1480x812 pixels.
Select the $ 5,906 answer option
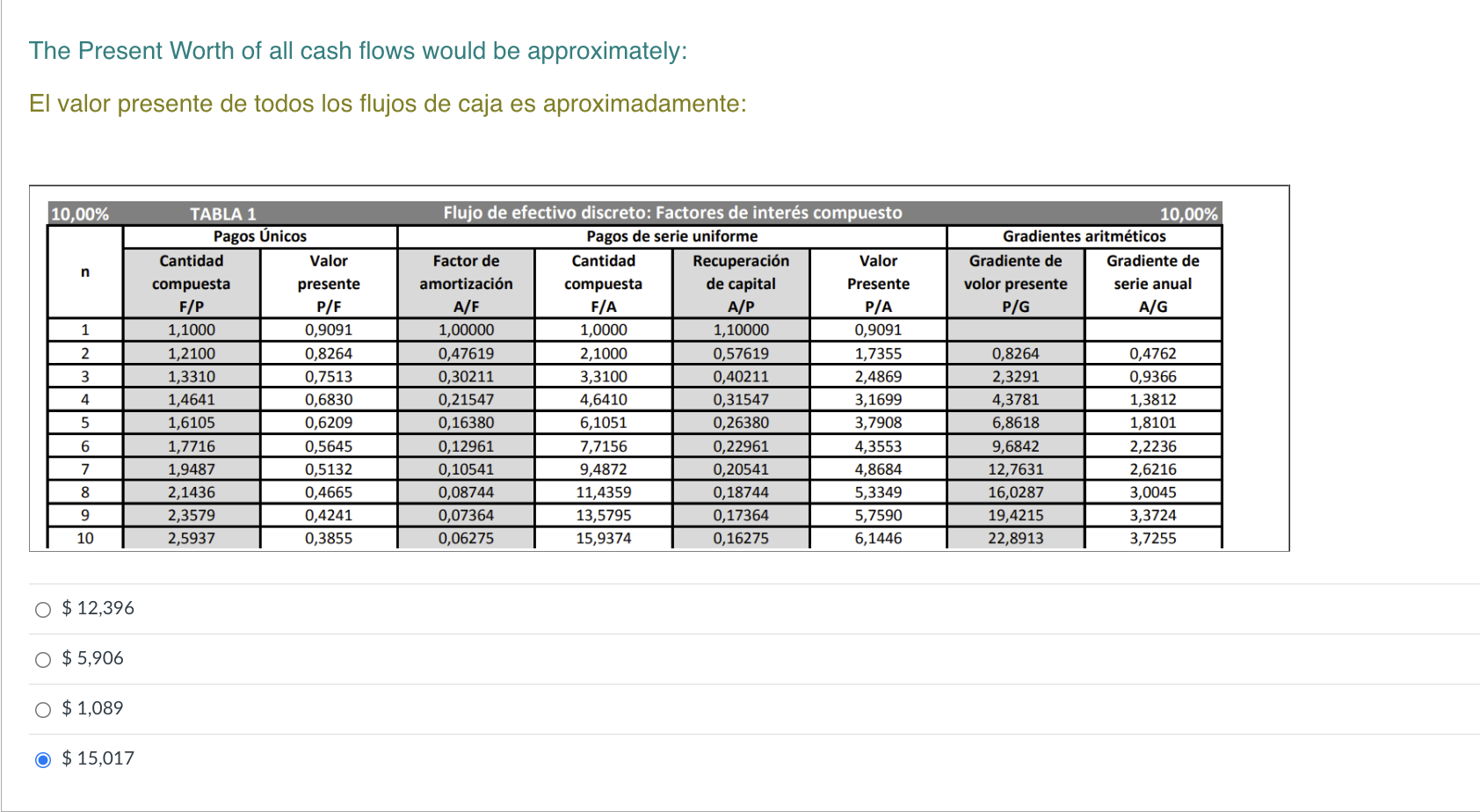43,659
